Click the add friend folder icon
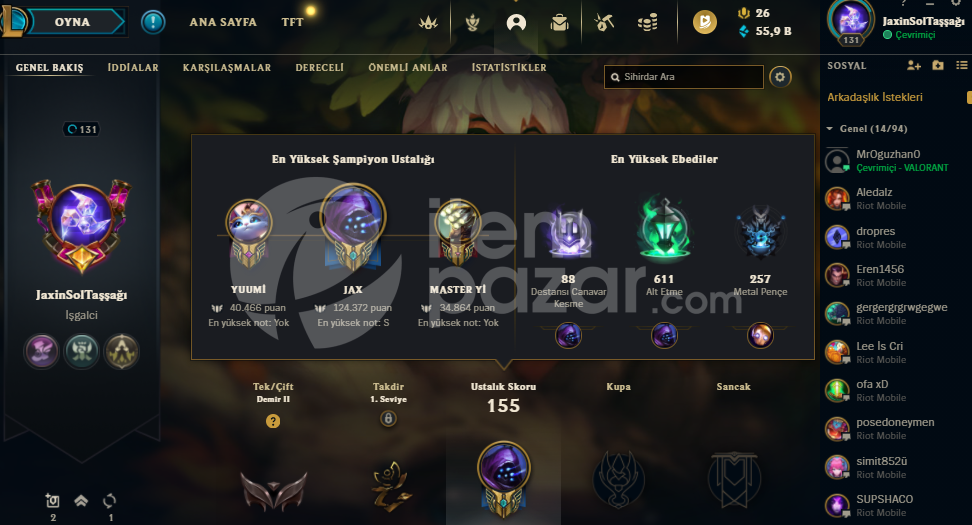This screenshot has width=972, height=525. (937, 65)
